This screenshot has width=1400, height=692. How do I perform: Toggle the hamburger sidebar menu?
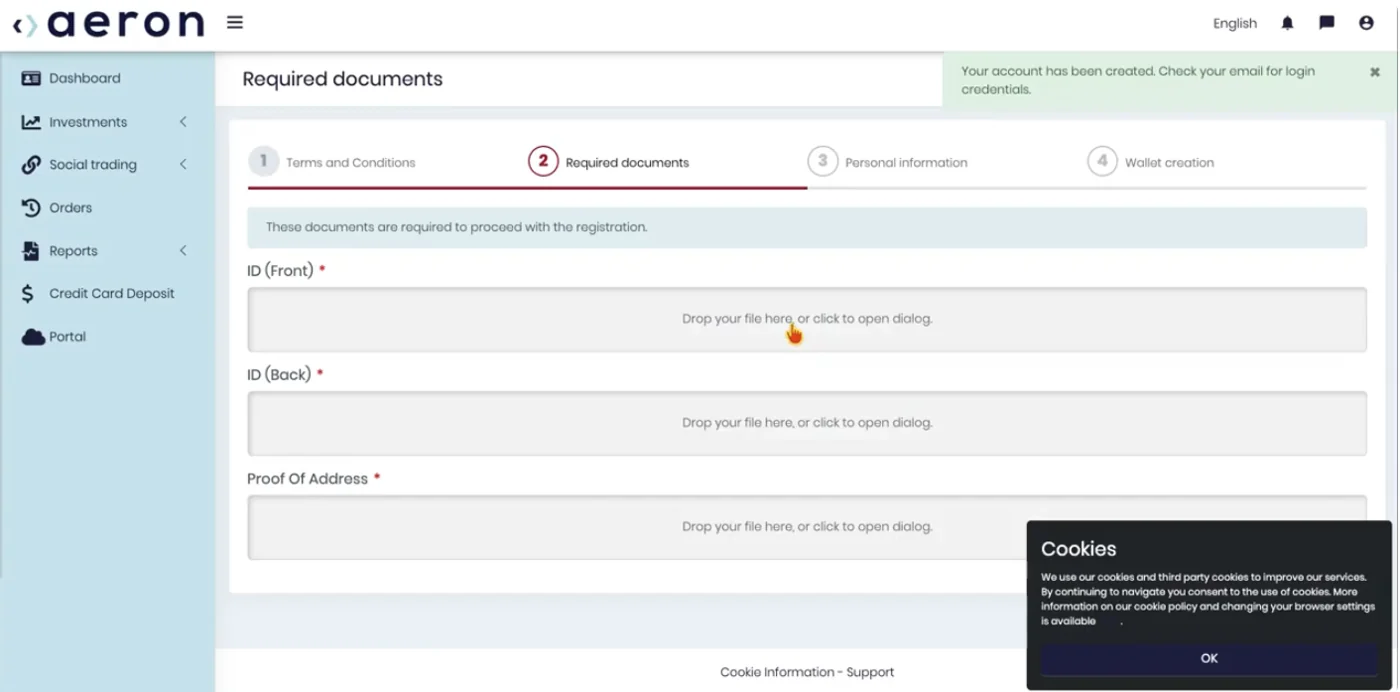tap(235, 22)
